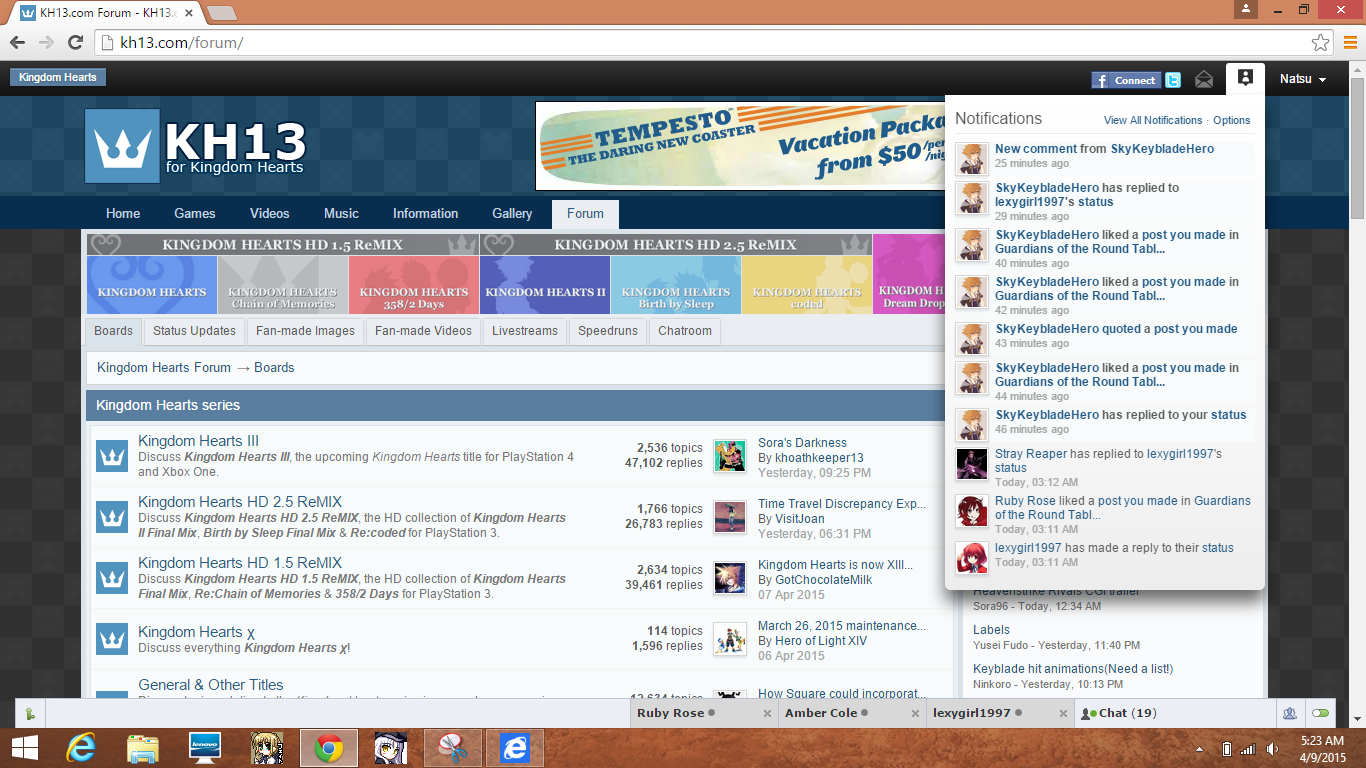Switch to the Status Updates tab
This screenshot has width=1366, height=768.
(x=195, y=331)
